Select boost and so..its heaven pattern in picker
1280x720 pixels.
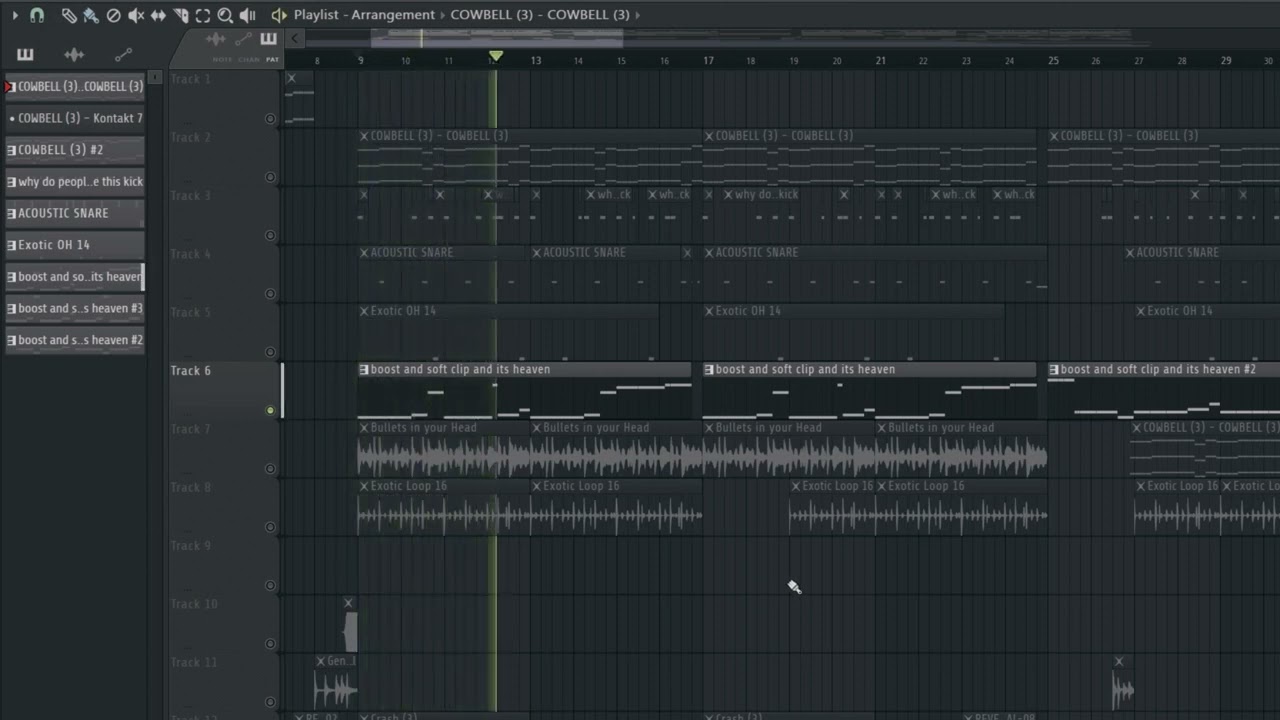coord(75,277)
